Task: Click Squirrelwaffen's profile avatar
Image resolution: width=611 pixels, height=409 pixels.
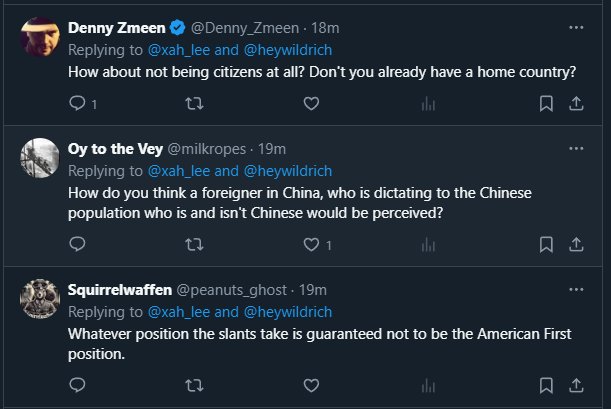Action: pos(39,298)
